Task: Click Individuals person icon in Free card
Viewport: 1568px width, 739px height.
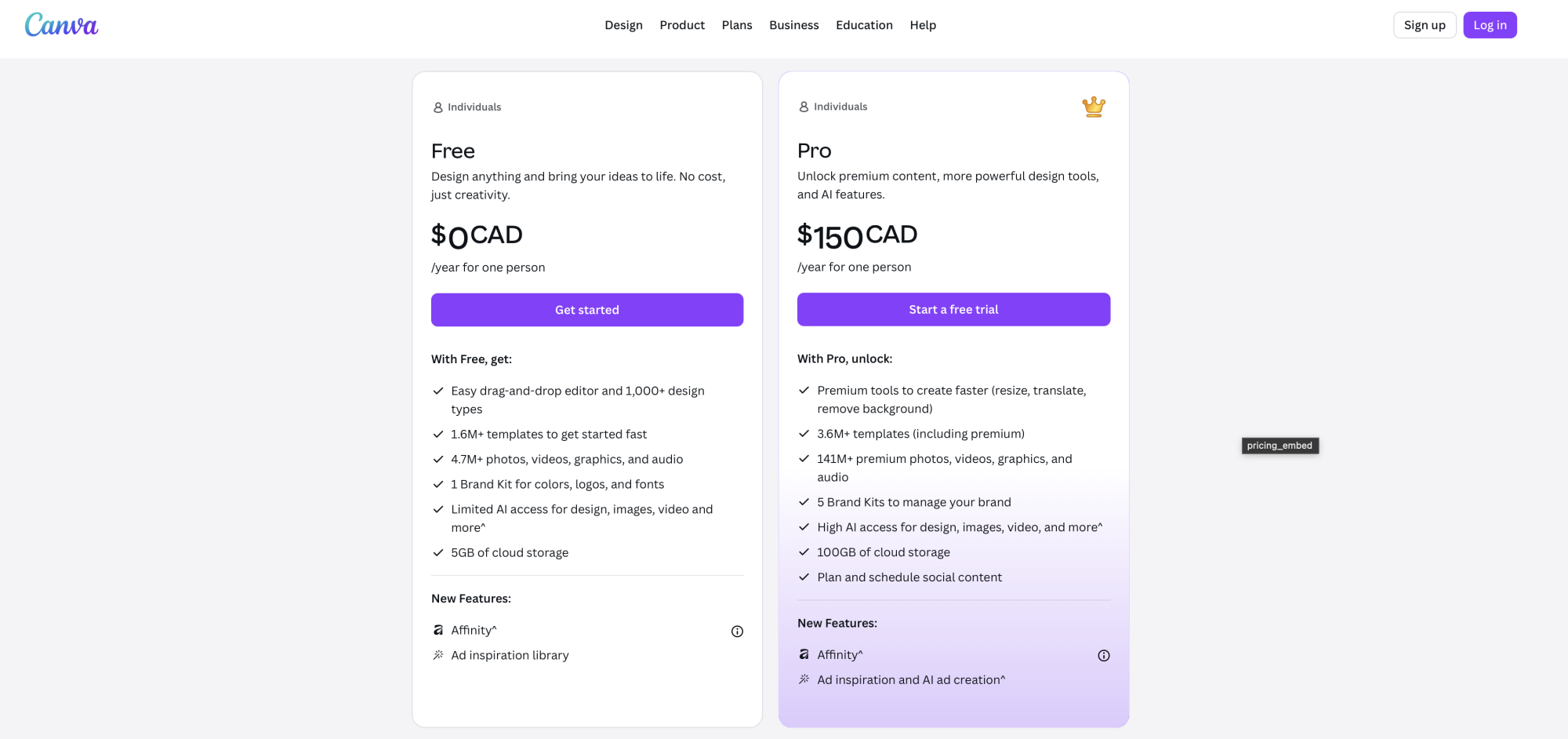Action: 438,107
